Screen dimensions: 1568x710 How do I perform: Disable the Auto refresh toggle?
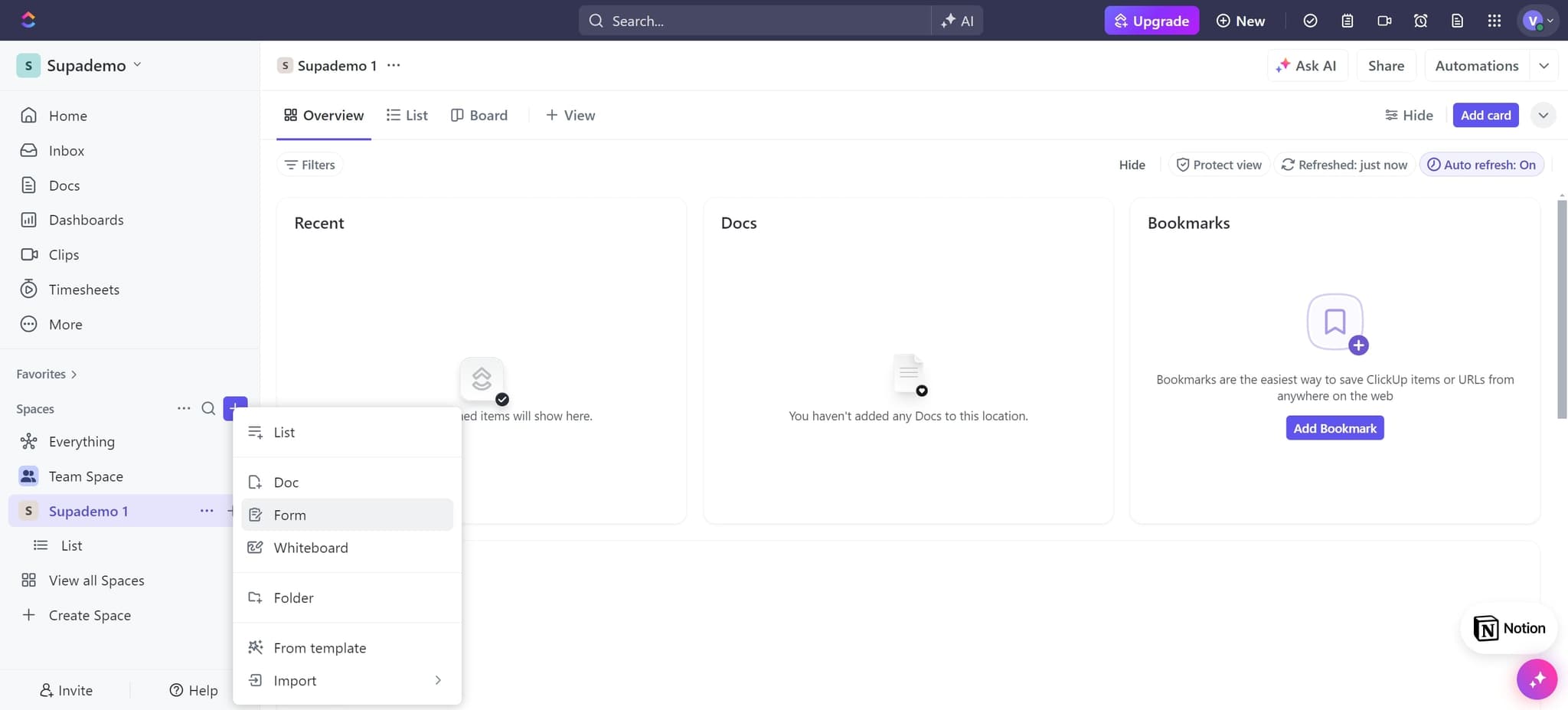coord(1481,165)
